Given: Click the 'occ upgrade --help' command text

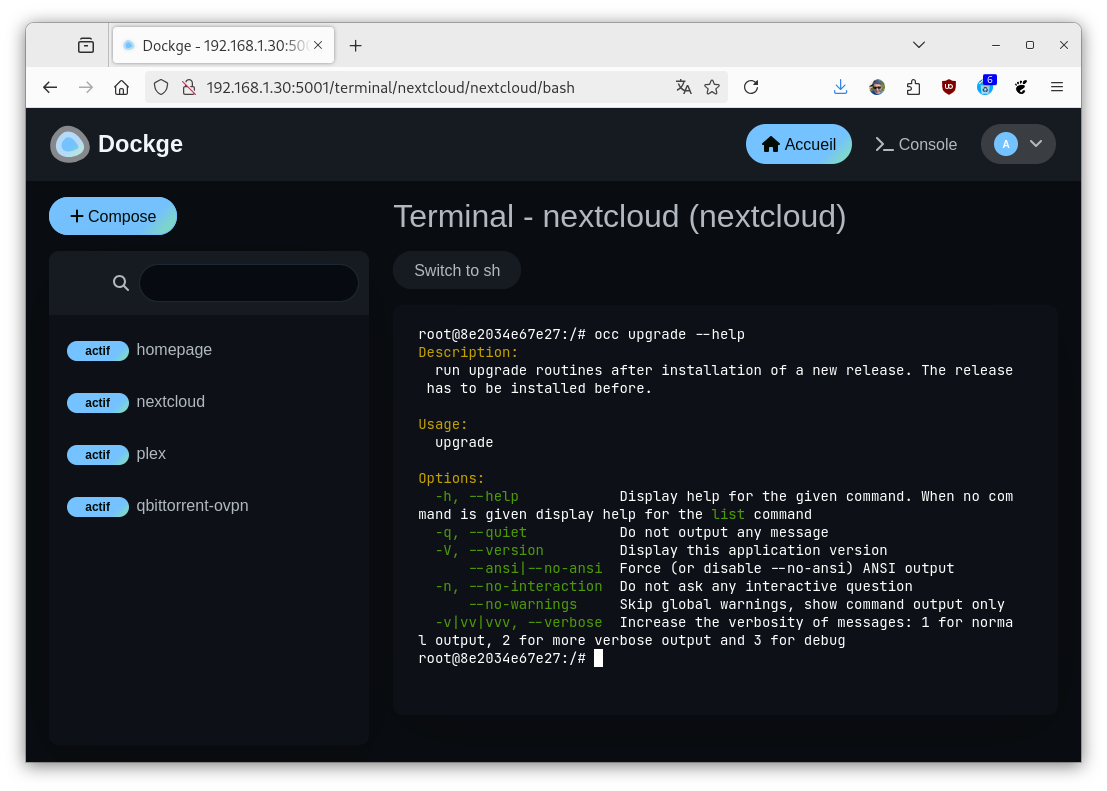Looking at the screenshot, I should point(669,334).
